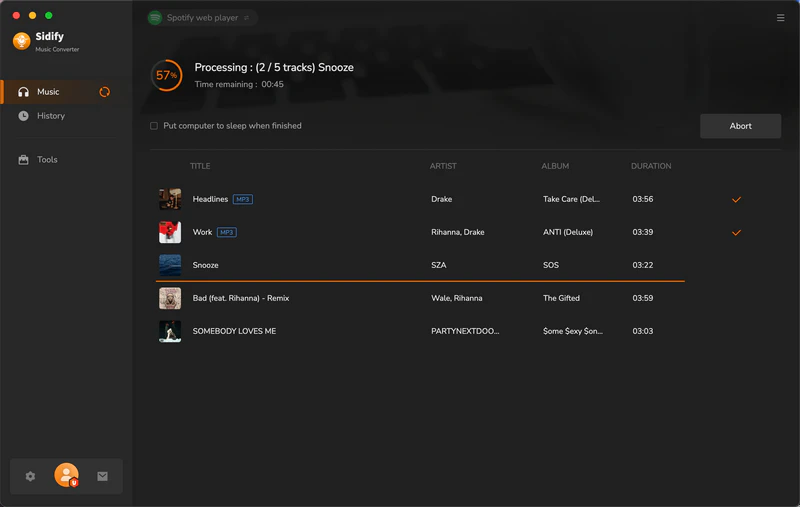
Task: Click the Spotify logo icon in source selector
Action: 155,18
